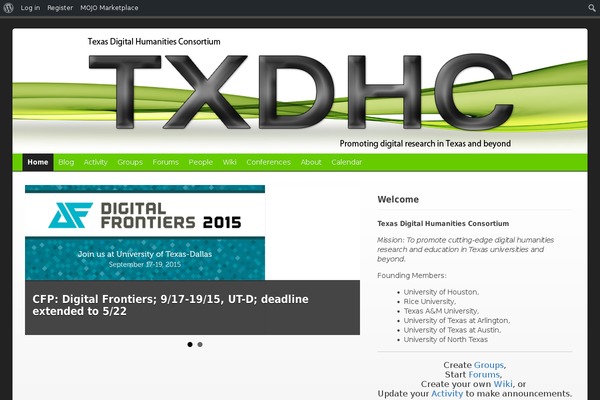
Task: Click 'Rice University' list entry
Action: pyautogui.click(x=430, y=302)
